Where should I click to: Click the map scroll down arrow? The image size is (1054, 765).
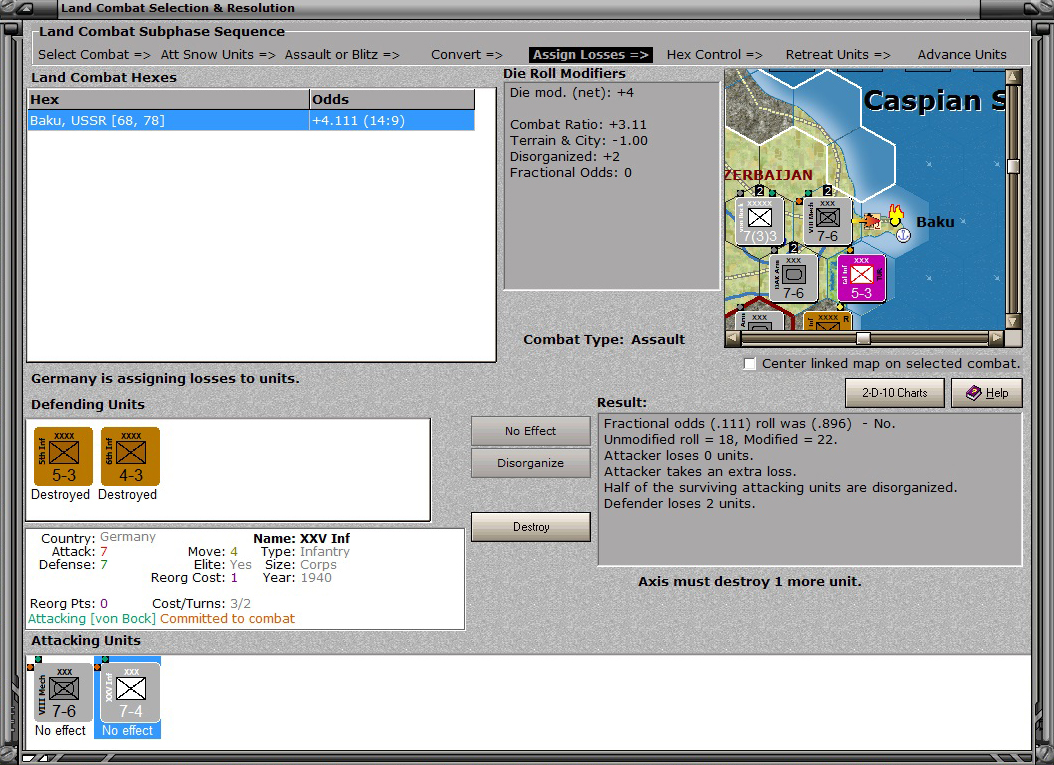tap(1013, 321)
